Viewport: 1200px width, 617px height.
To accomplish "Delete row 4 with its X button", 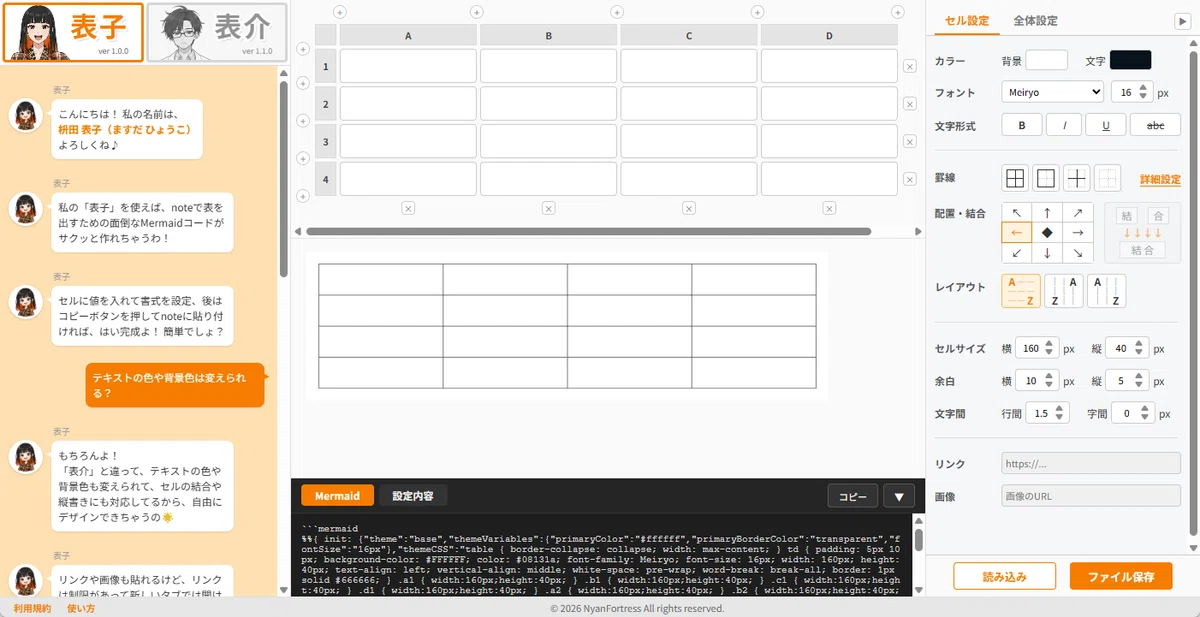I will coord(909,179).
